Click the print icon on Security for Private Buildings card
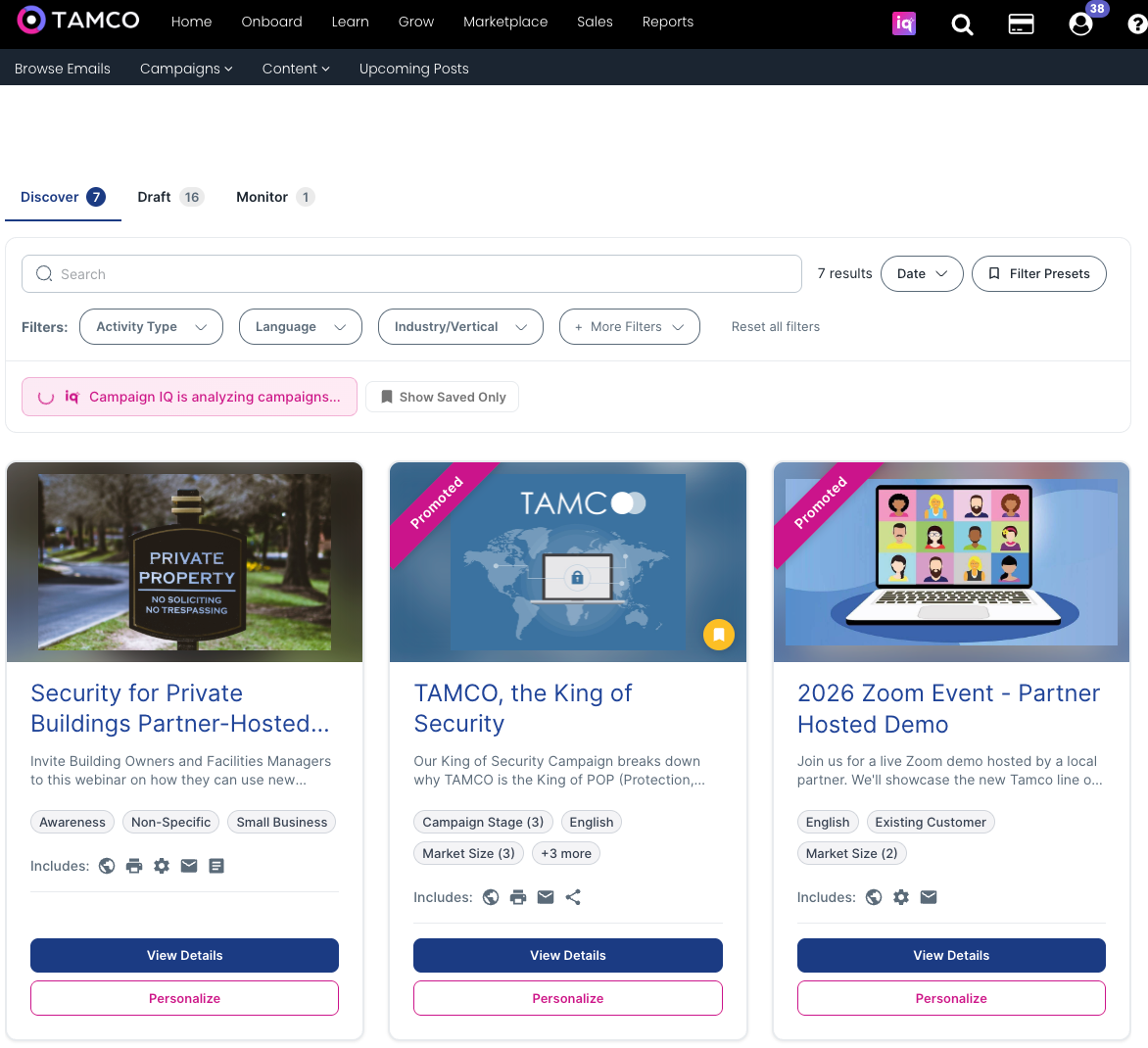This screenshot has height=1048, width=1148. [x=134, y=866]
